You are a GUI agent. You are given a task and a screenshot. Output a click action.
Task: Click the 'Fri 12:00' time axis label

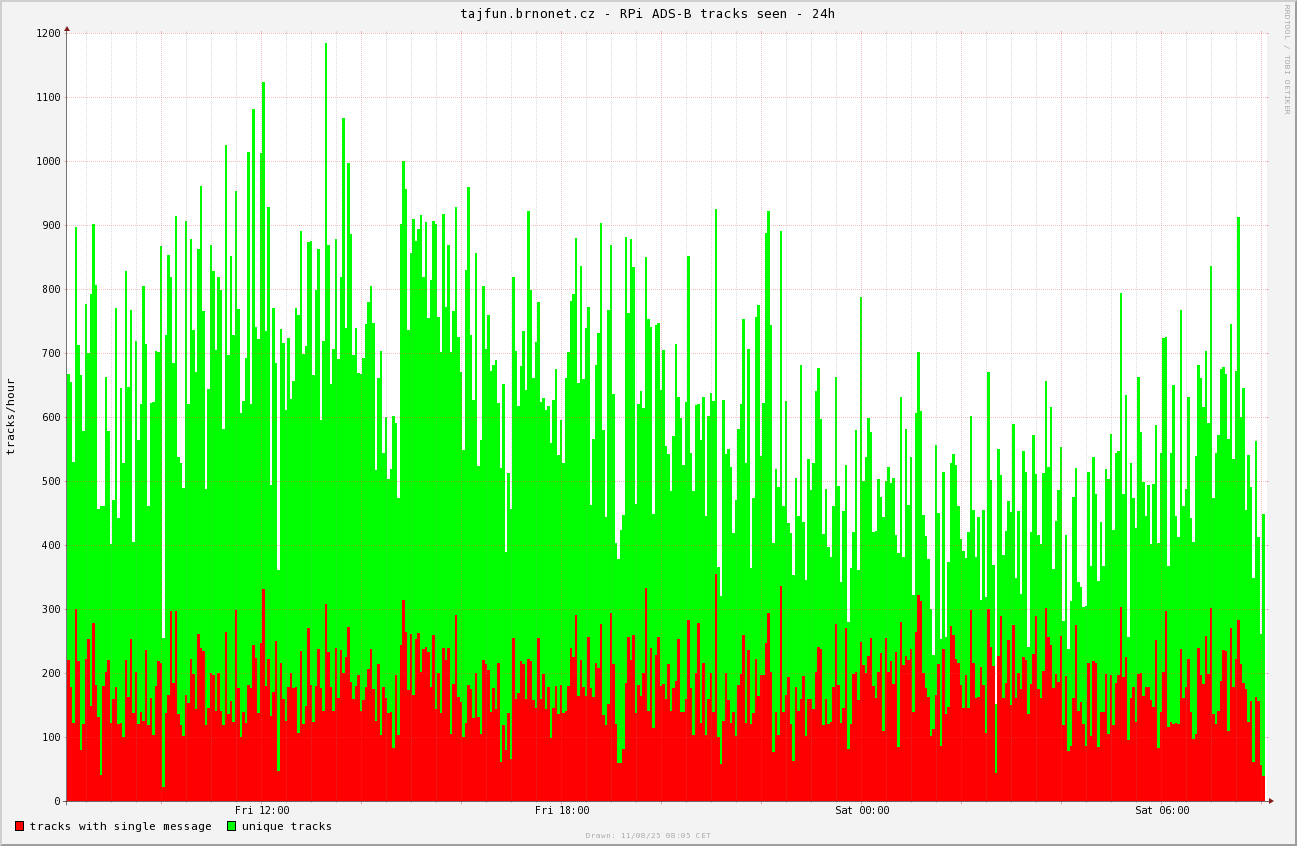pyautogui.click(x=262, y=811)
